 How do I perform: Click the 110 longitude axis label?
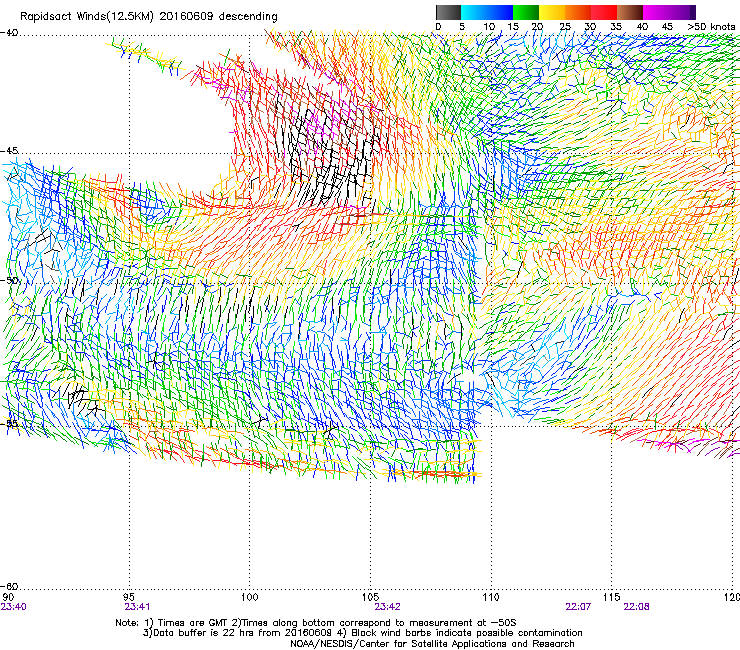[x=491, y=597]
